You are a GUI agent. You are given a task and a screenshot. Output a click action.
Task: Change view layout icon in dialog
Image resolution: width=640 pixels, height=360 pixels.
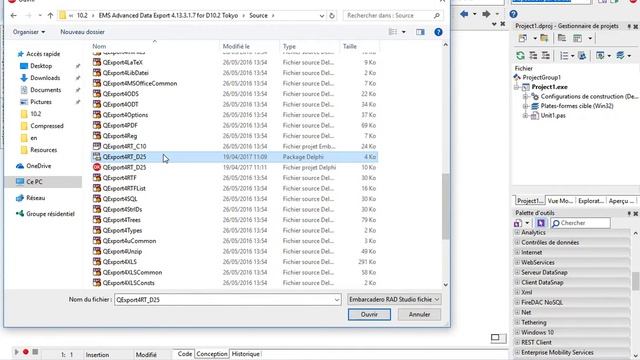click(x=393, y=32)
